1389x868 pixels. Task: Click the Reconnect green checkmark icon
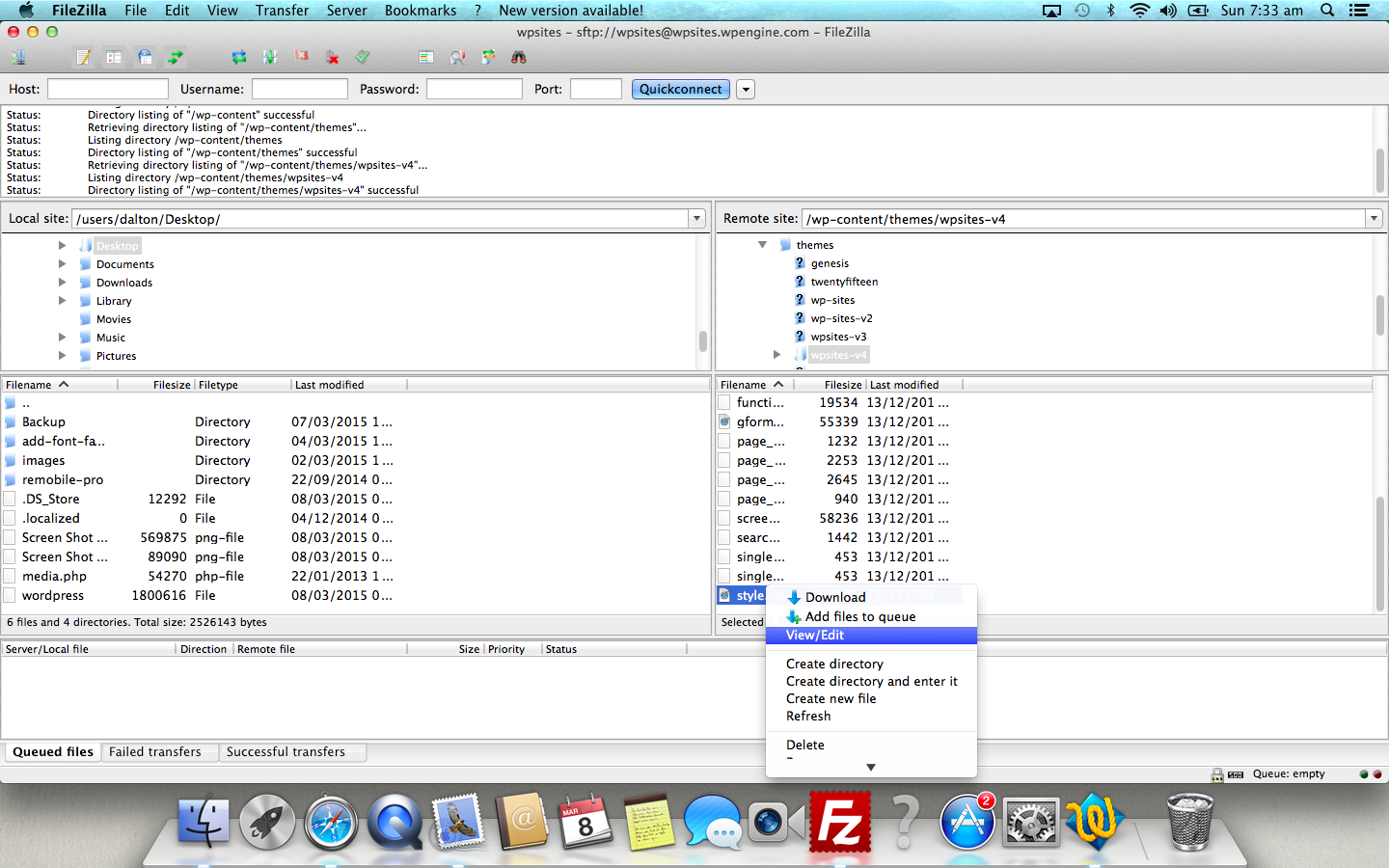pyautogui.click(x=363, y=58)
